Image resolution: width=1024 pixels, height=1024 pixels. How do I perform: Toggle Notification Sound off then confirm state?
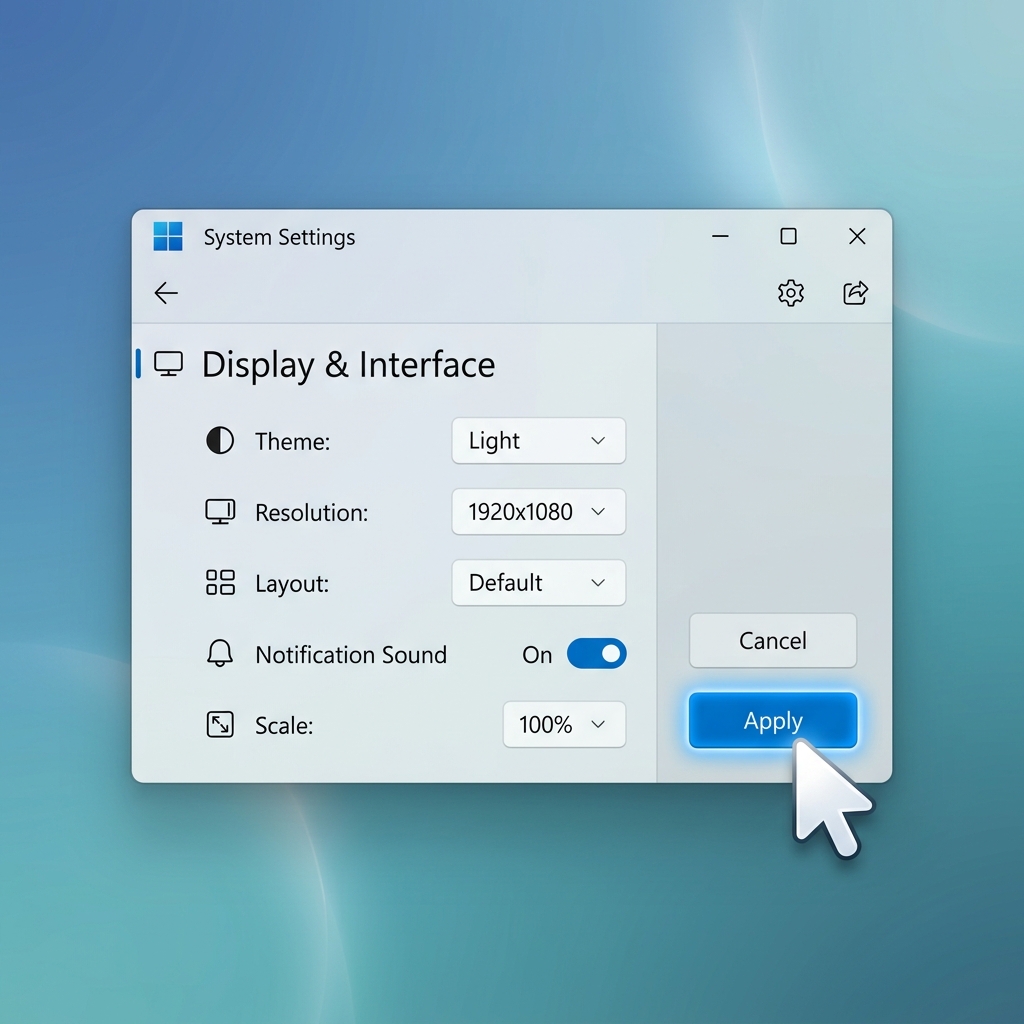pyautogui.click(x=597, y=654)
